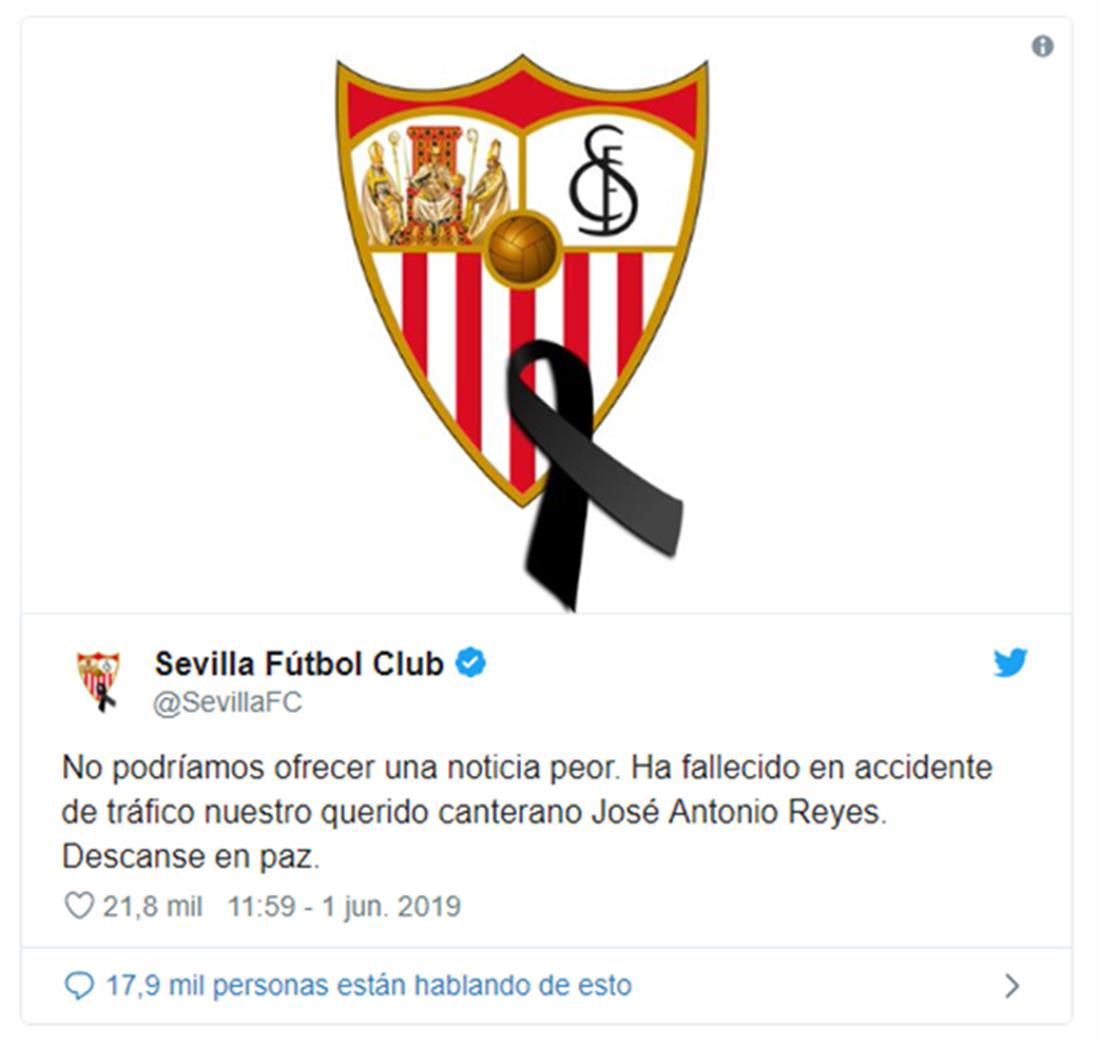1100x1046 pixels.
Task: Open the 11:59 - 1 jun. 2019 timestamp
Action: pyautogui.click(x=344, y=906)
